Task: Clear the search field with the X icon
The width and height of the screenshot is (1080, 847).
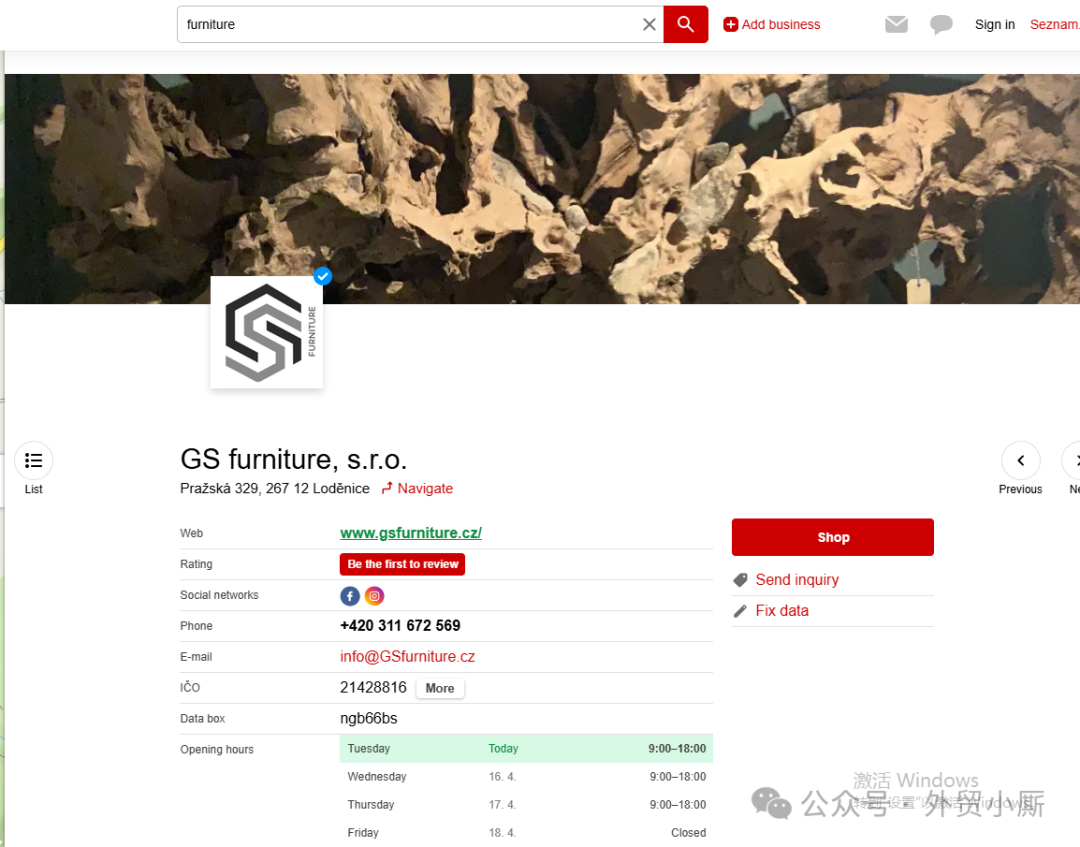Action: [x=649, y=25]
